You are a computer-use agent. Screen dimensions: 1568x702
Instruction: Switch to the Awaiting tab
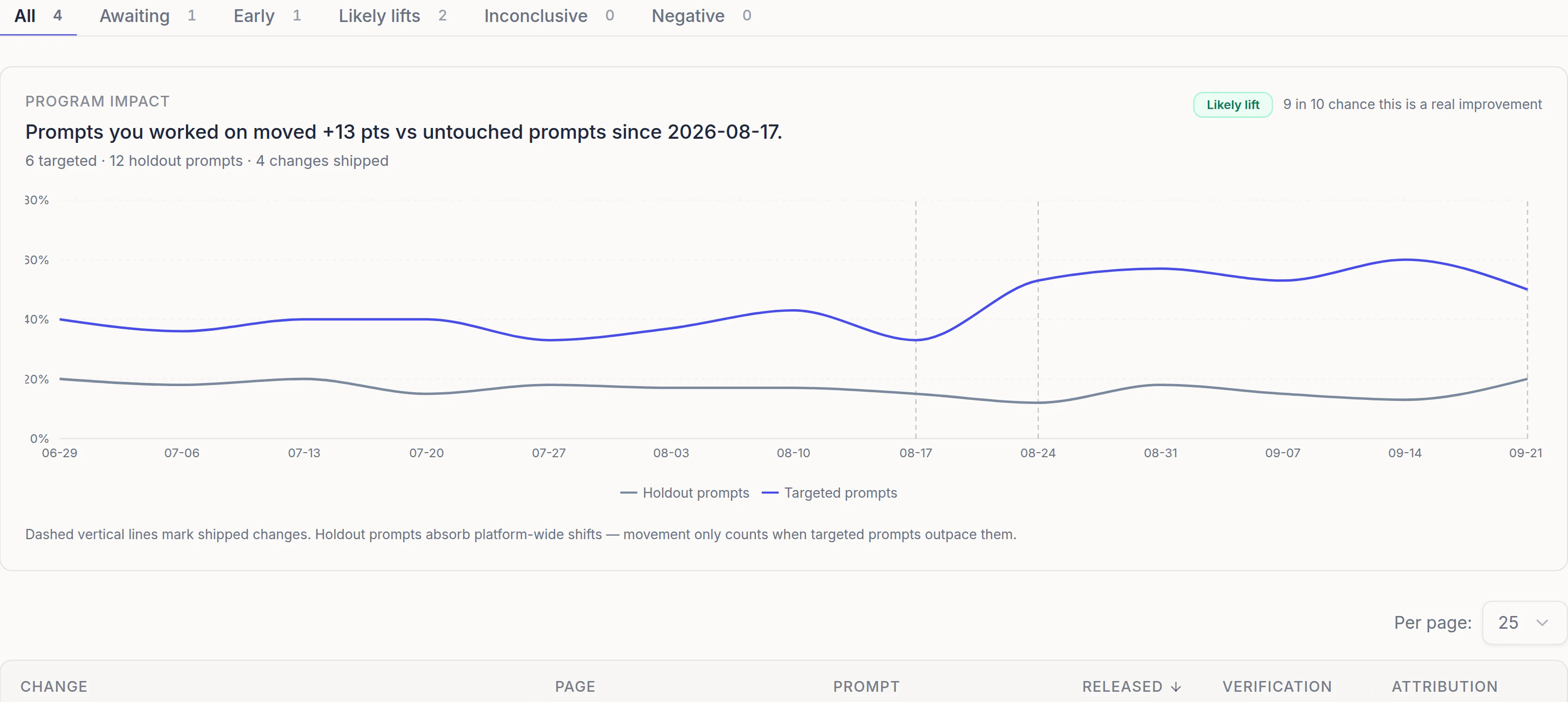click(148, 16)
